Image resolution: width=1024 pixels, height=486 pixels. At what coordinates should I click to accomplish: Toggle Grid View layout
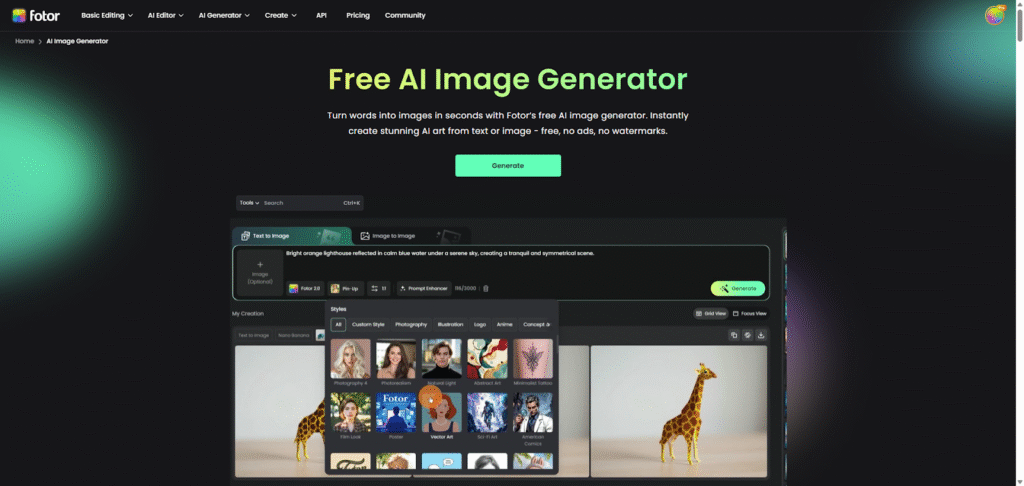coord(711,314)
